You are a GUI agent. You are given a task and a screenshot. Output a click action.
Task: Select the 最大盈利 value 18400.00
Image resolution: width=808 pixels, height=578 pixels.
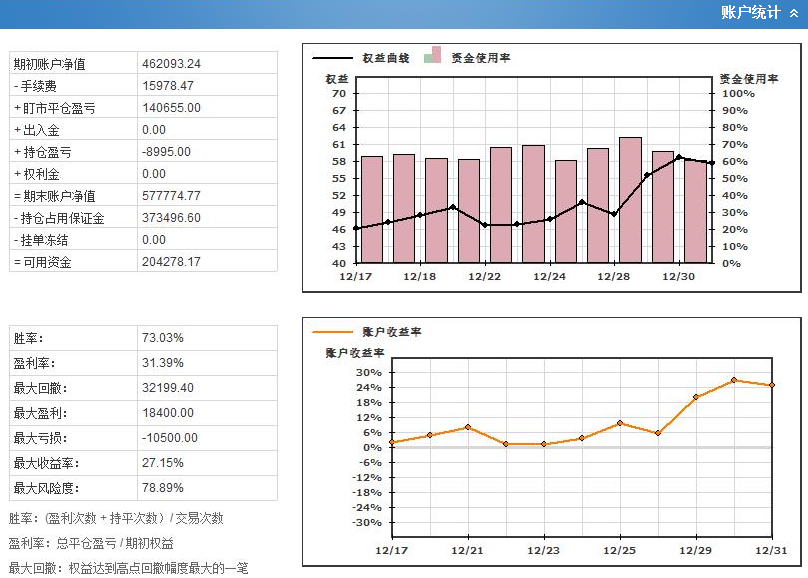coord(168,413)
